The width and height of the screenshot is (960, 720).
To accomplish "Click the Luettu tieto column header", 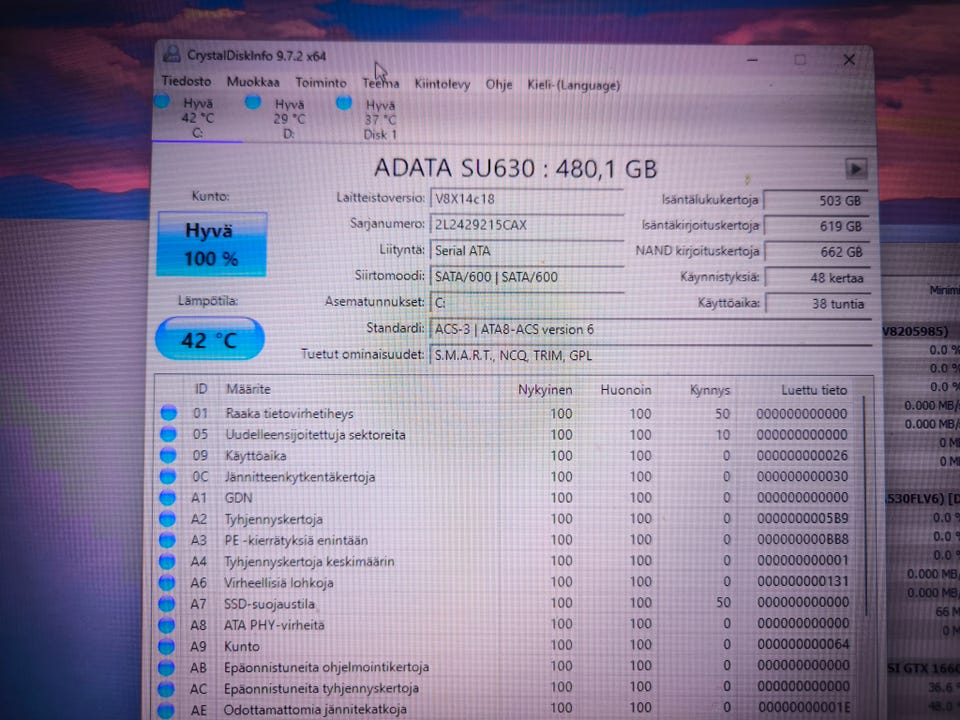I will tap(814, 390).
